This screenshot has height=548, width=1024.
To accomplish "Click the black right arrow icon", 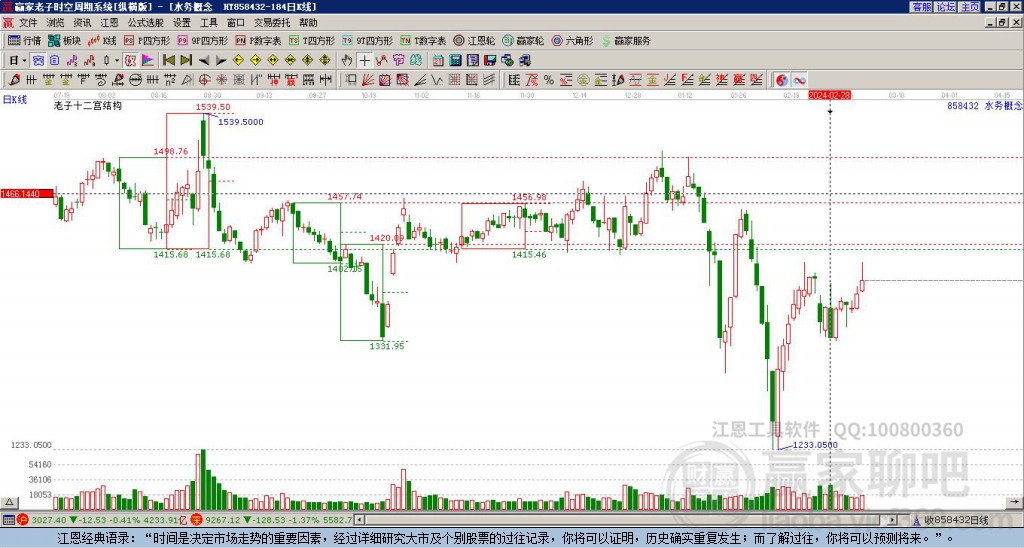I will pos(221,61).
